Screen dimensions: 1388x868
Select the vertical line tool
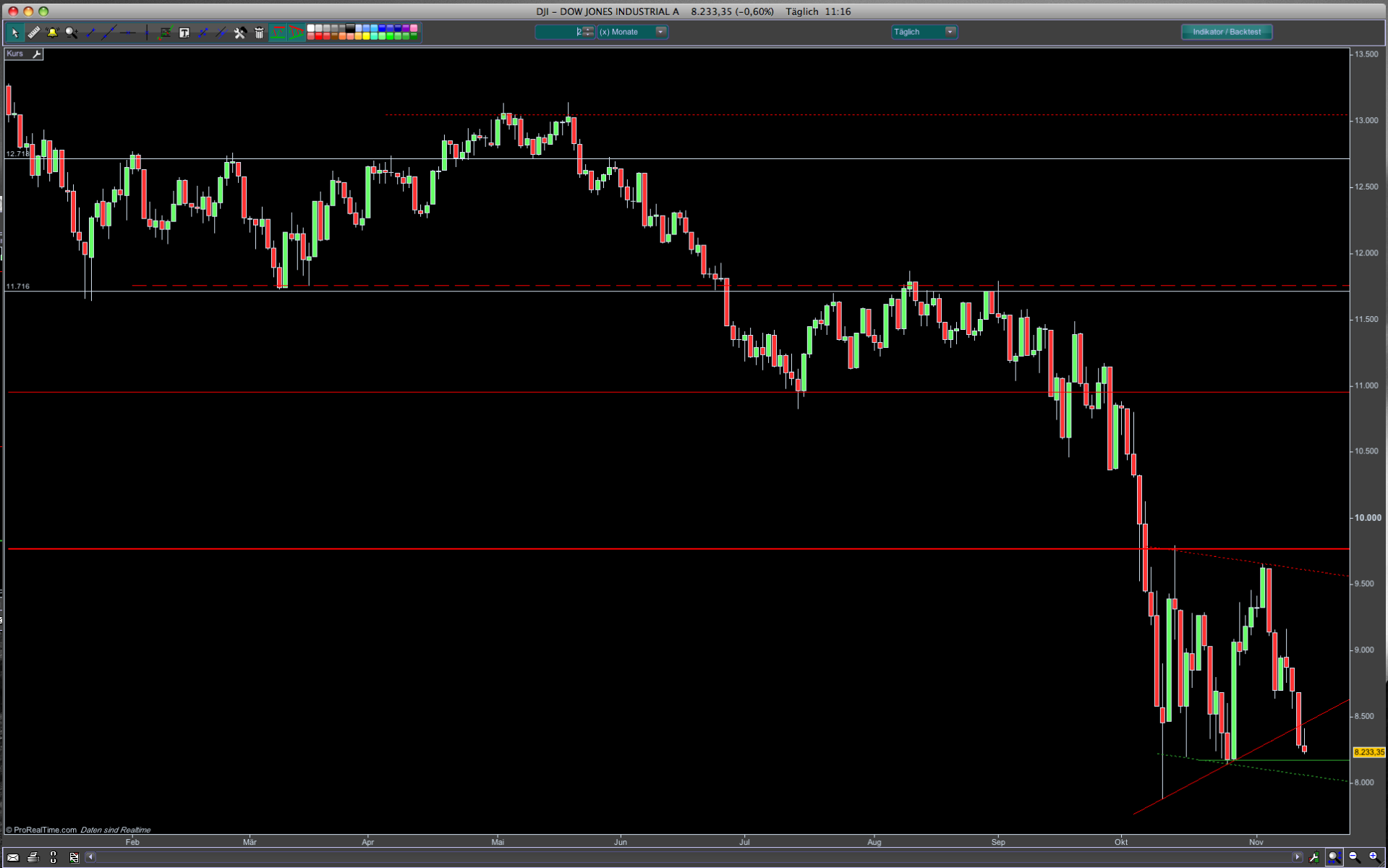(147, 33)
